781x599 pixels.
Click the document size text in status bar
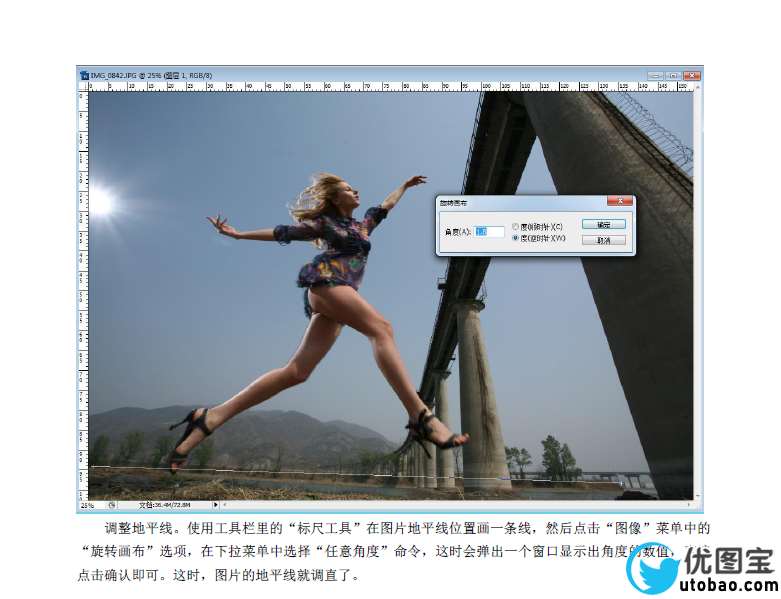[x=165, y=505]
